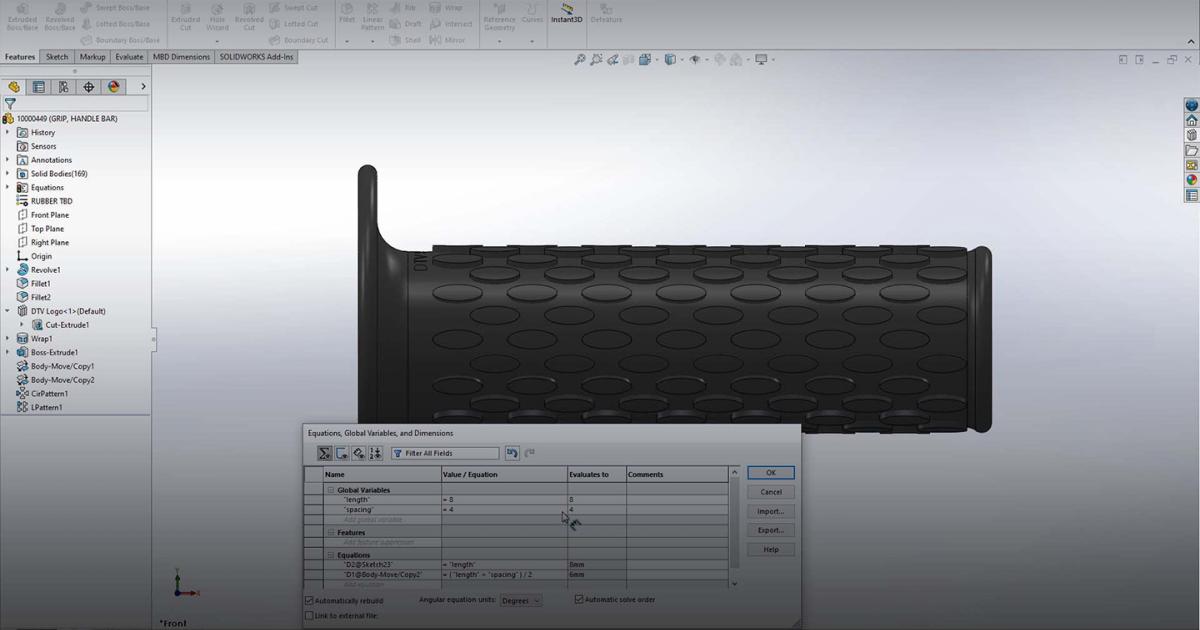Switch to Ordered View icon in dialog
The width and height of the screenshot is (1200, 630).
375,453
